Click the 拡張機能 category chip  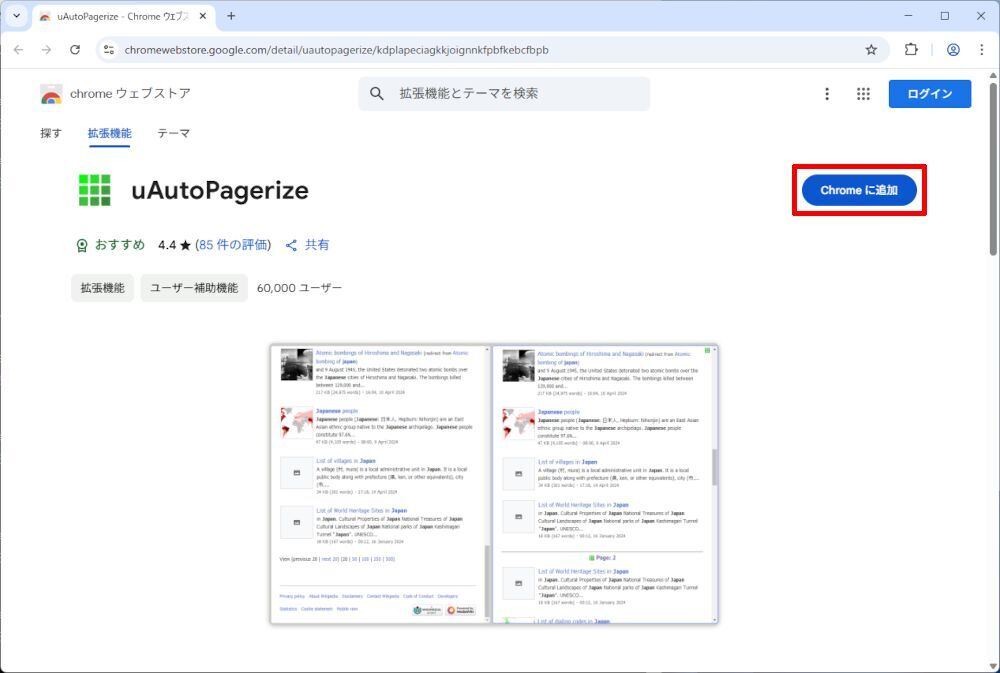103,288
